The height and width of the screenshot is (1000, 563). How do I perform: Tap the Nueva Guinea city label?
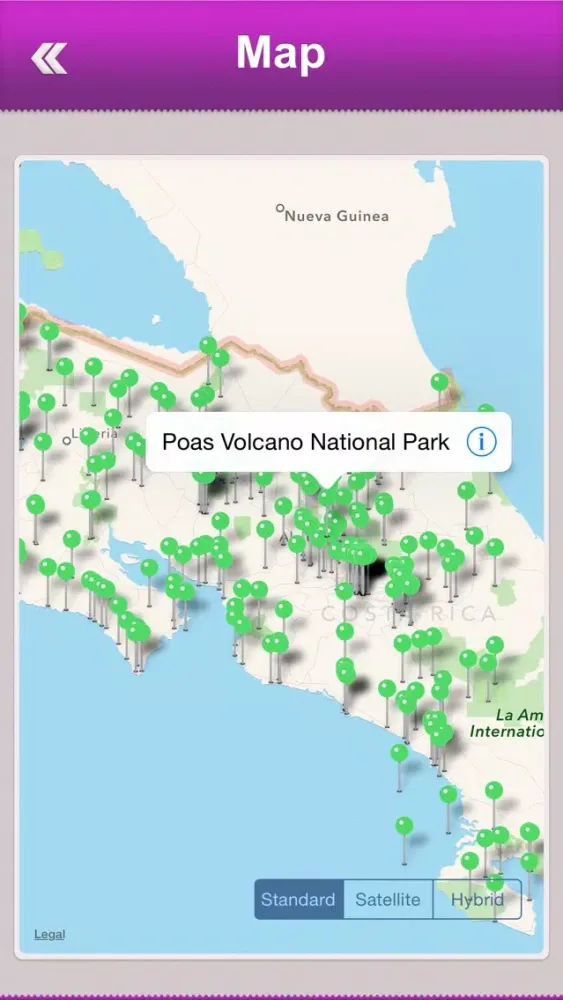(x=336, y=216)
